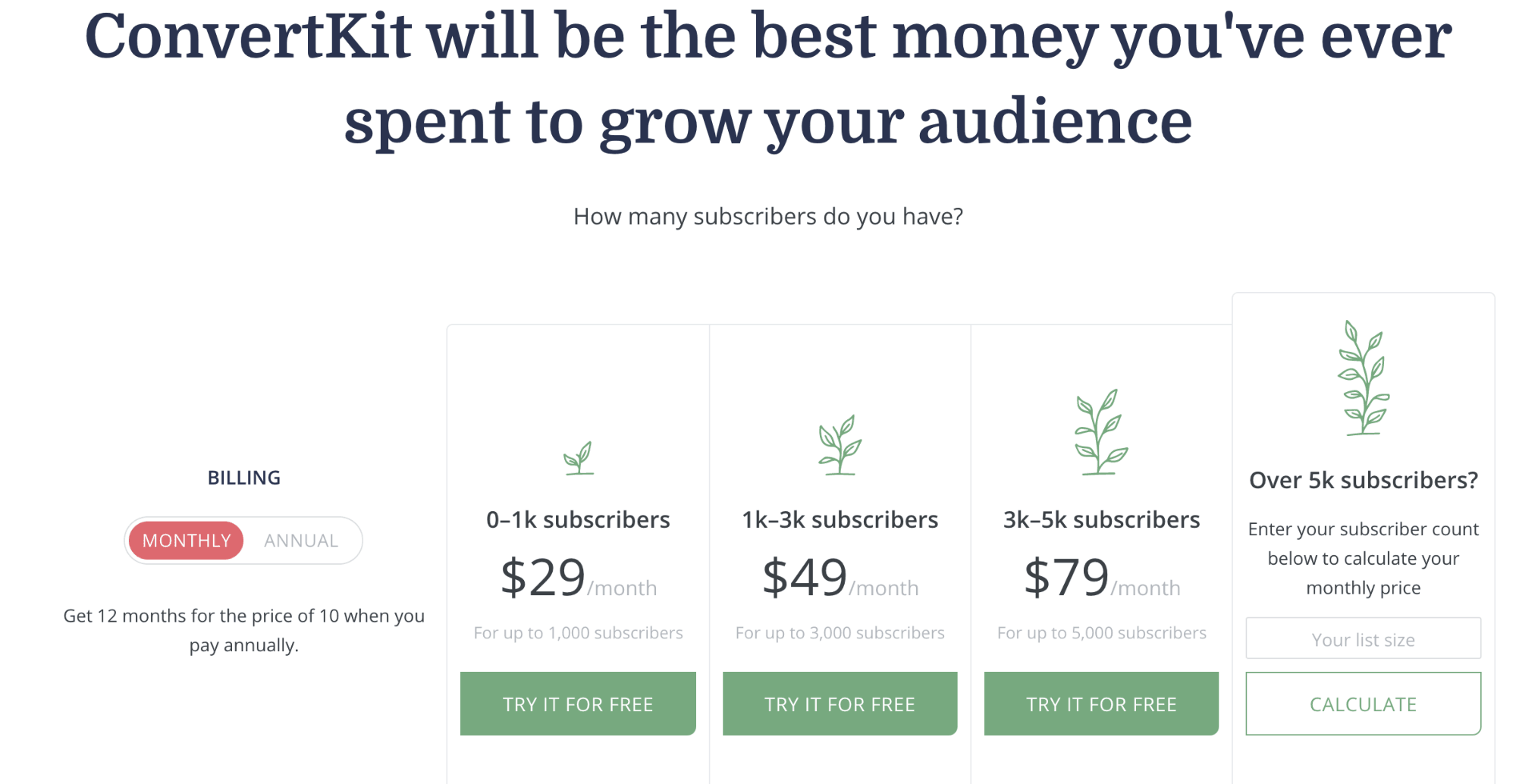
Task: Click the 3k–5k subscribers plan title
Action: click(1101, 520)
